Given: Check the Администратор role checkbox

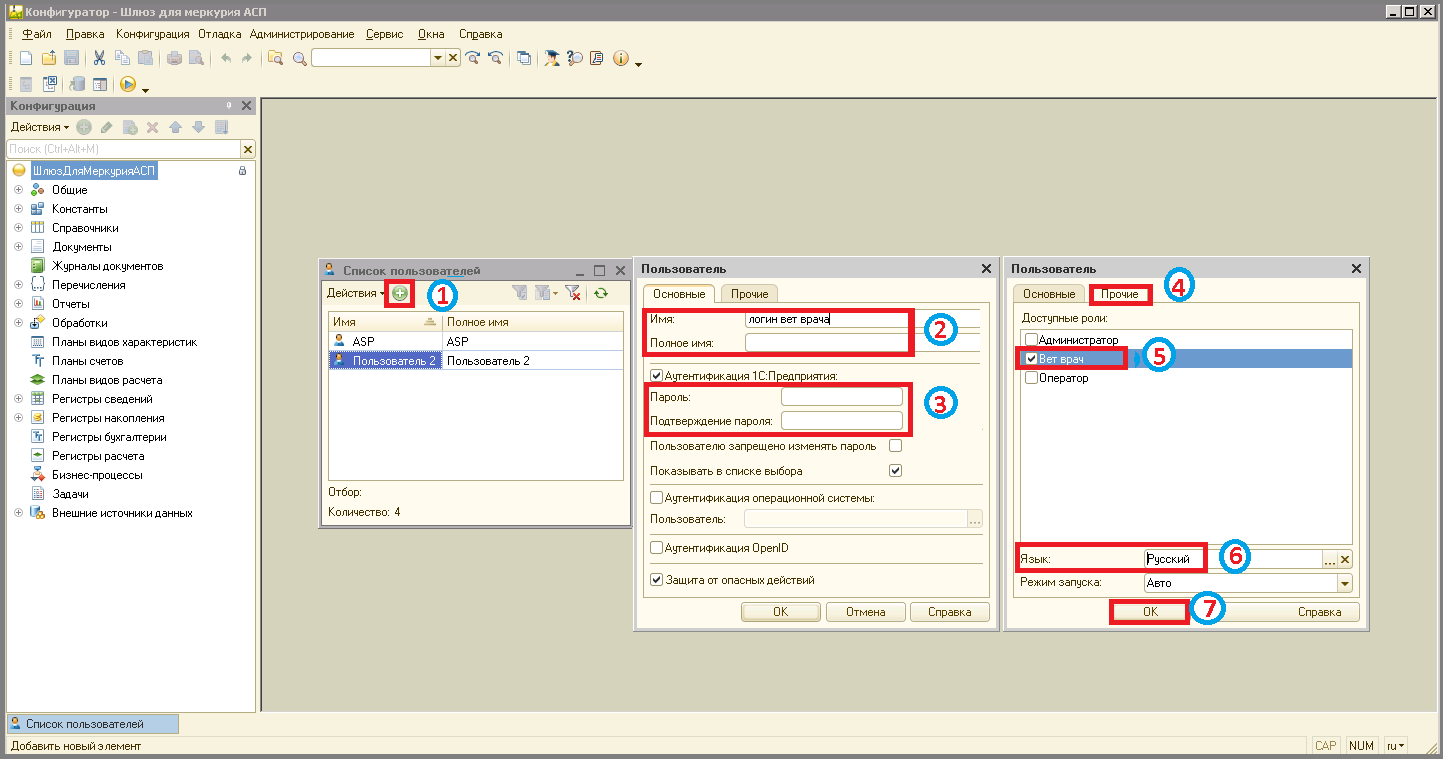Looking at the screenshot, I should pos(1031,340).
